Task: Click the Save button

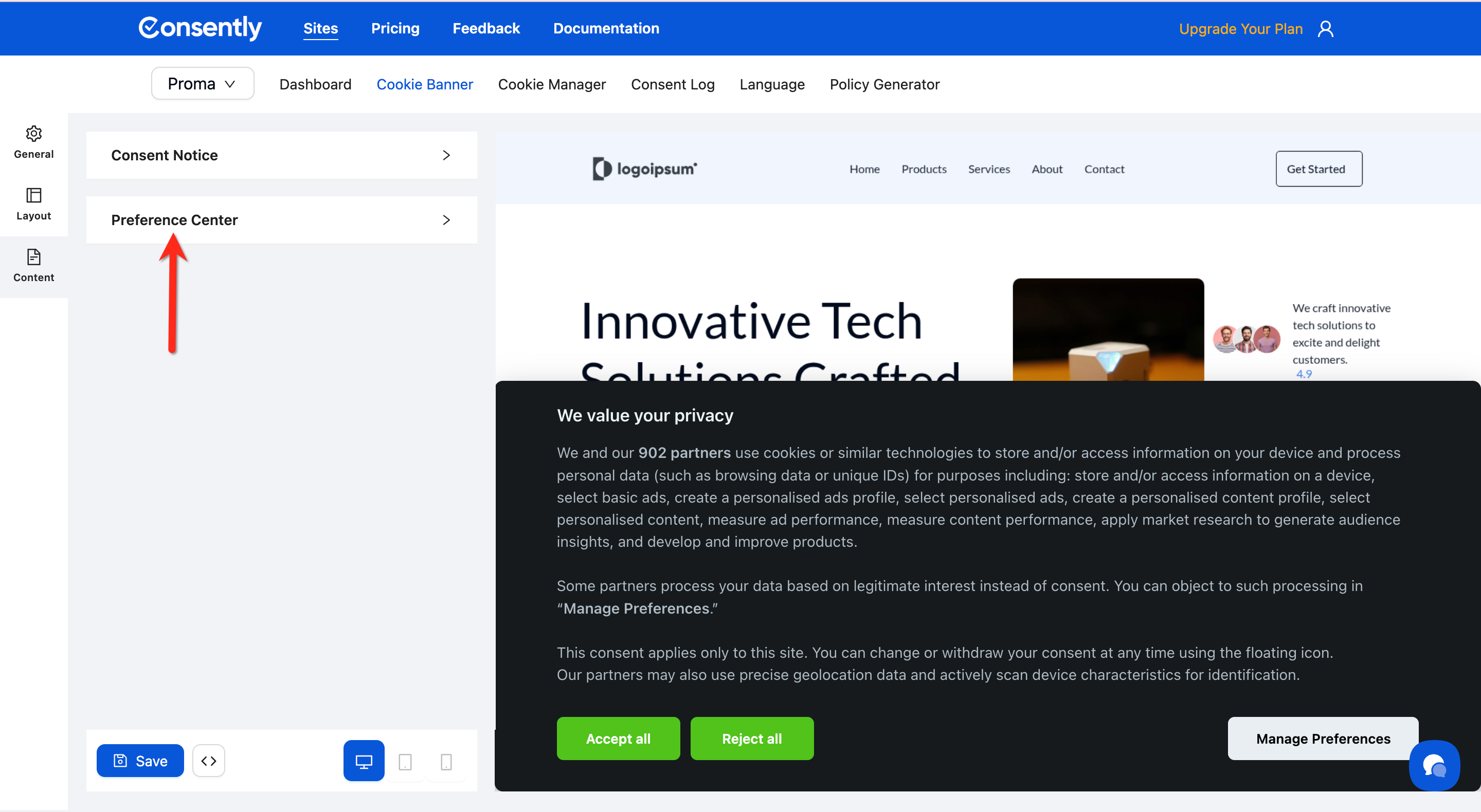Action: pos(140,760)
